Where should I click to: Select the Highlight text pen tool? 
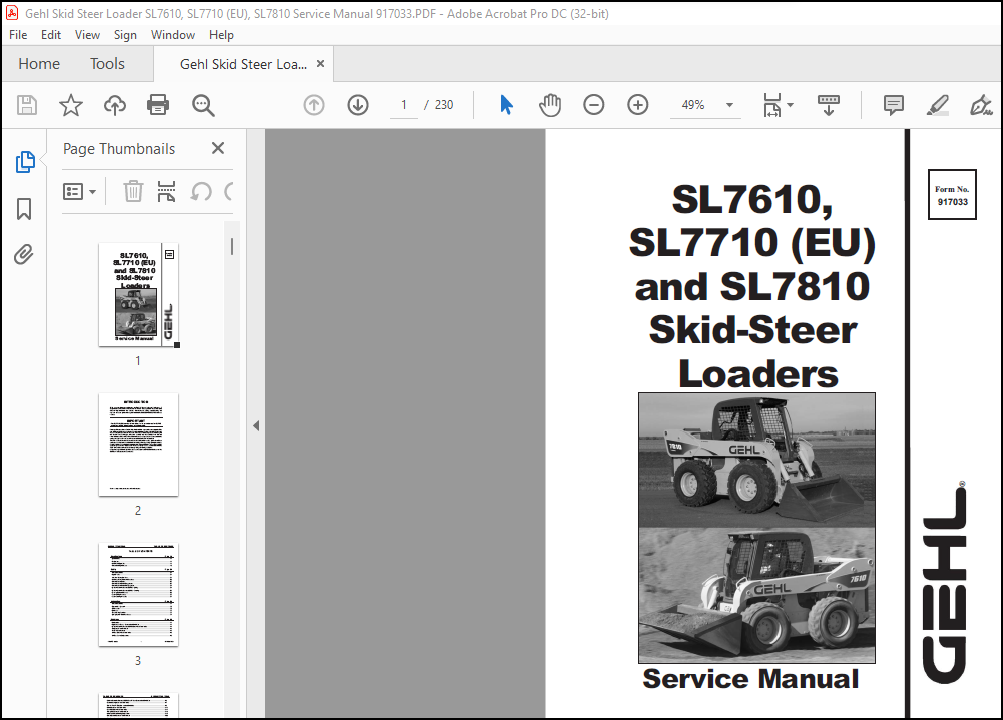point(937,105)
